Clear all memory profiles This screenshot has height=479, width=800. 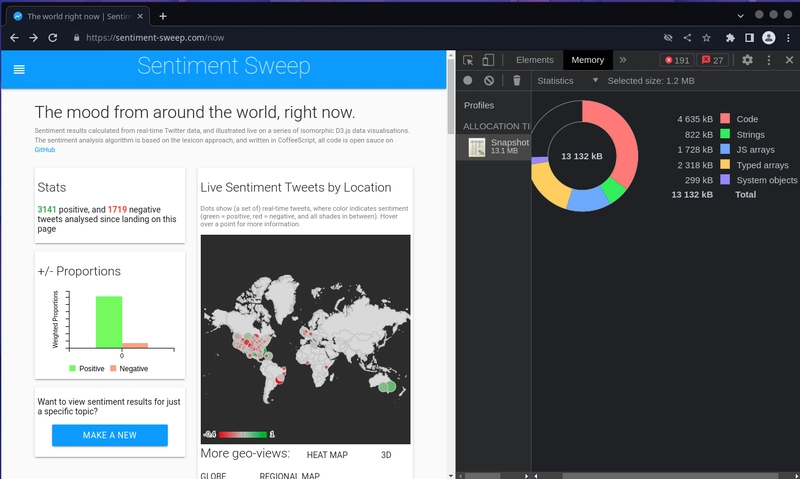tap(489, 81)
